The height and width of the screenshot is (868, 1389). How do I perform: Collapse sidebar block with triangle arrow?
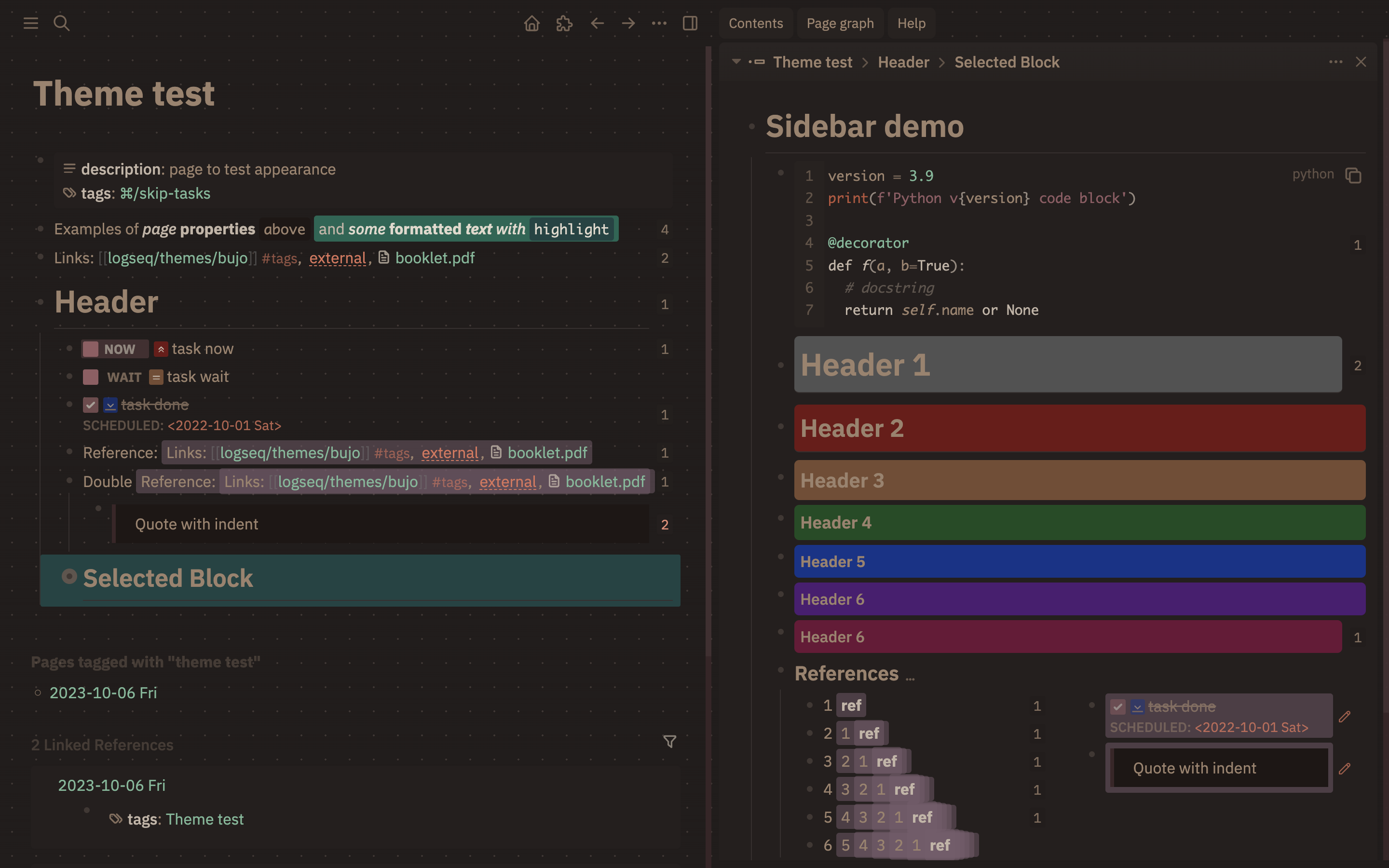[x=736, y=61]
